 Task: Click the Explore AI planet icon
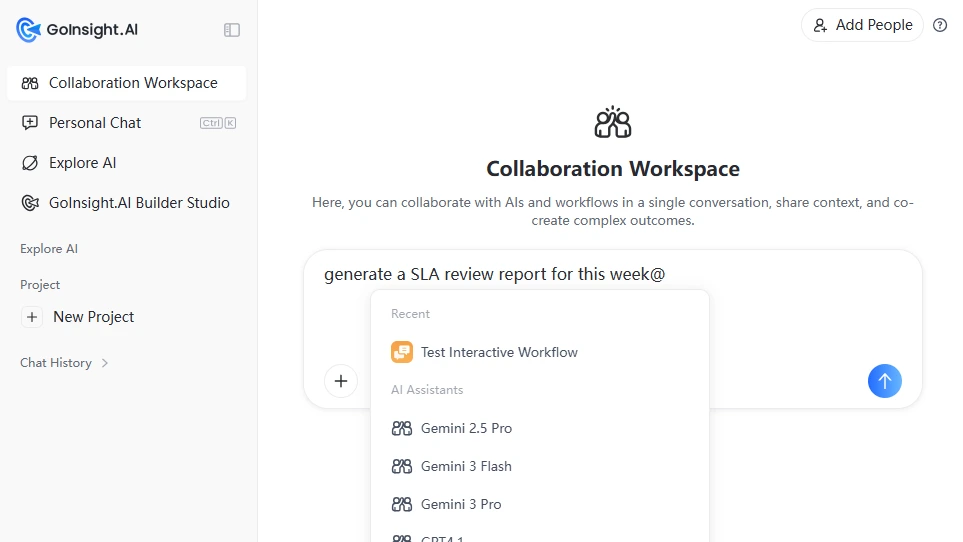[30, 163]
